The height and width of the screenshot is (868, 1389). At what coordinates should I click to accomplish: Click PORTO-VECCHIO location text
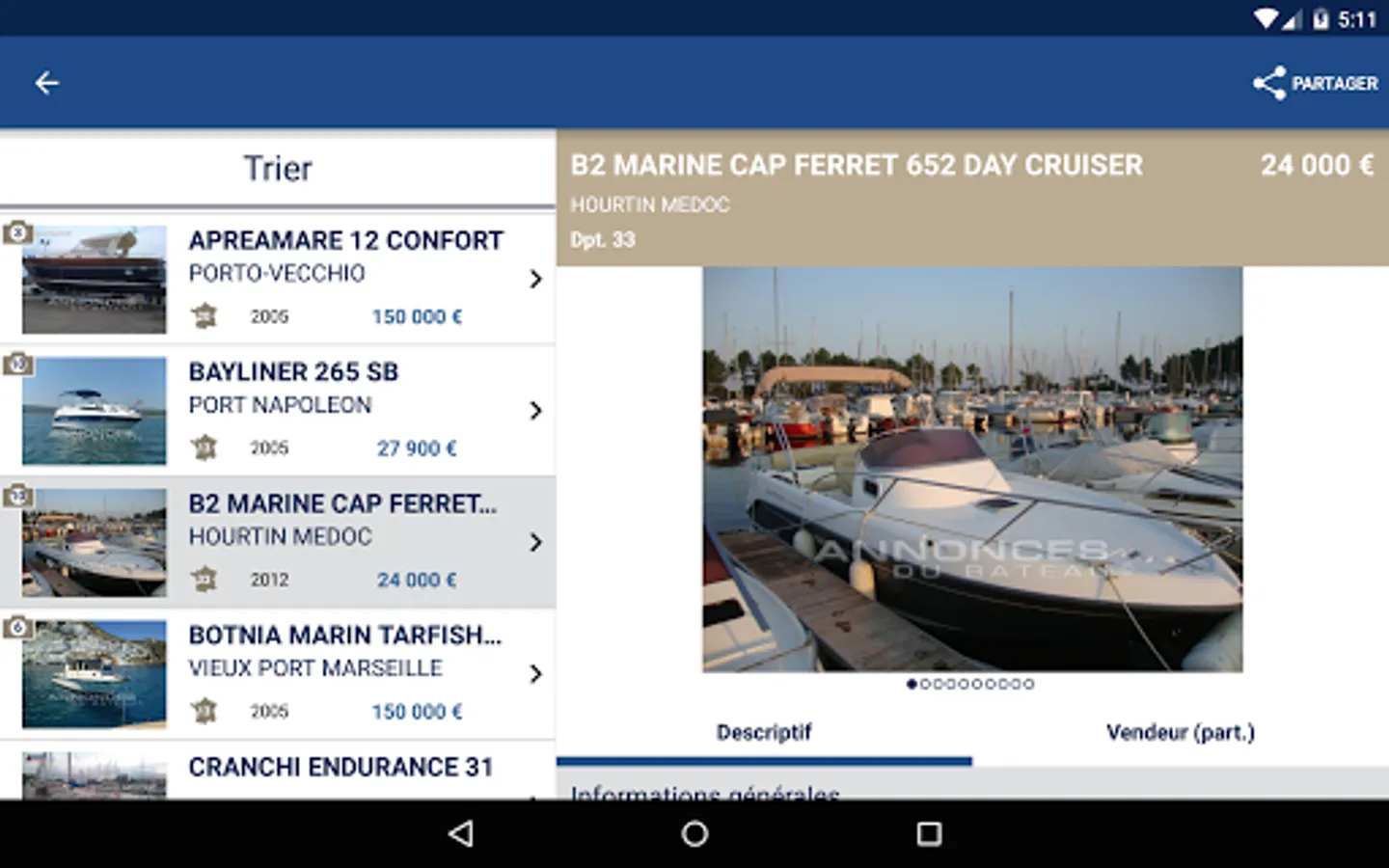click(x=277, y=274)
